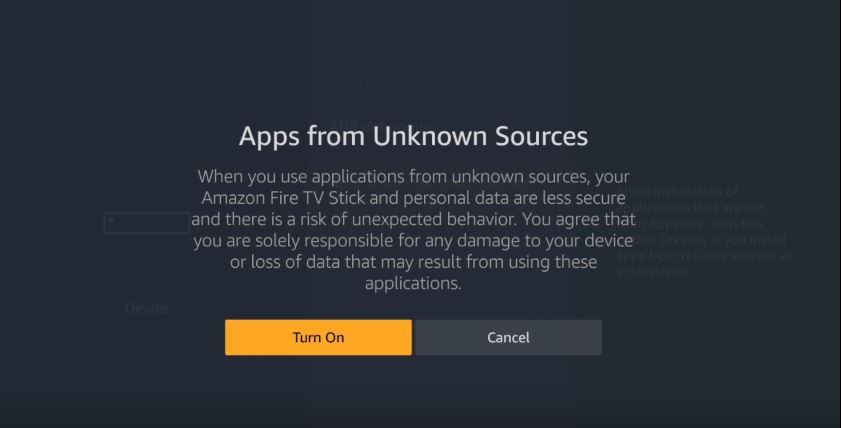Click the 'loss of data' warning line

coord(413,262)
